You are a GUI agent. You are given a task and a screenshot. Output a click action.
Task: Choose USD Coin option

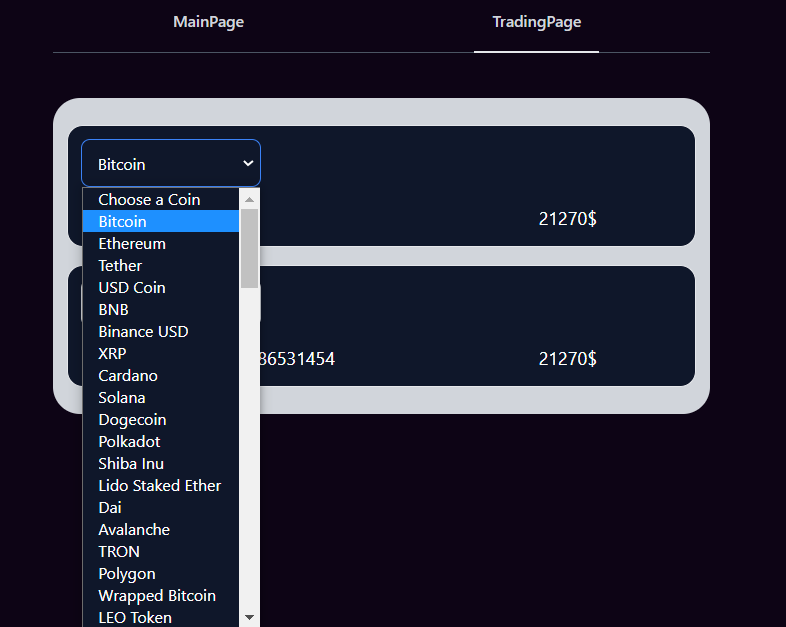tap(161, 287)
